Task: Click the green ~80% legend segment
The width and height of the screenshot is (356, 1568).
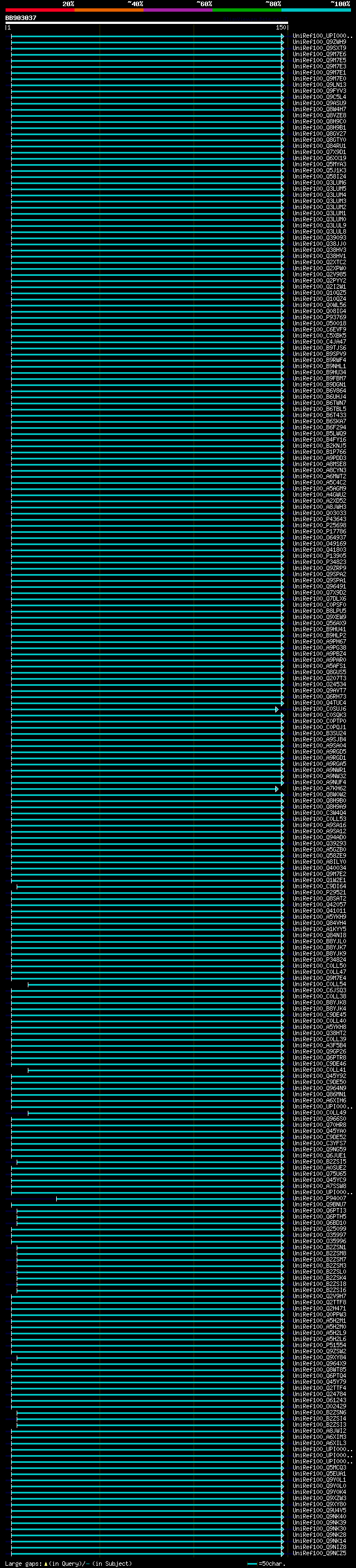Action: 247,10
